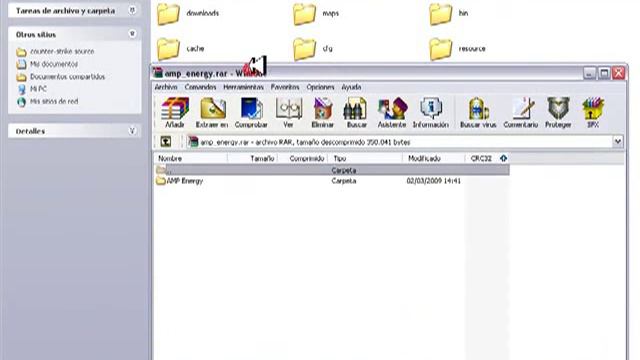Collapse the Otros sitios panel

[132, 34]
